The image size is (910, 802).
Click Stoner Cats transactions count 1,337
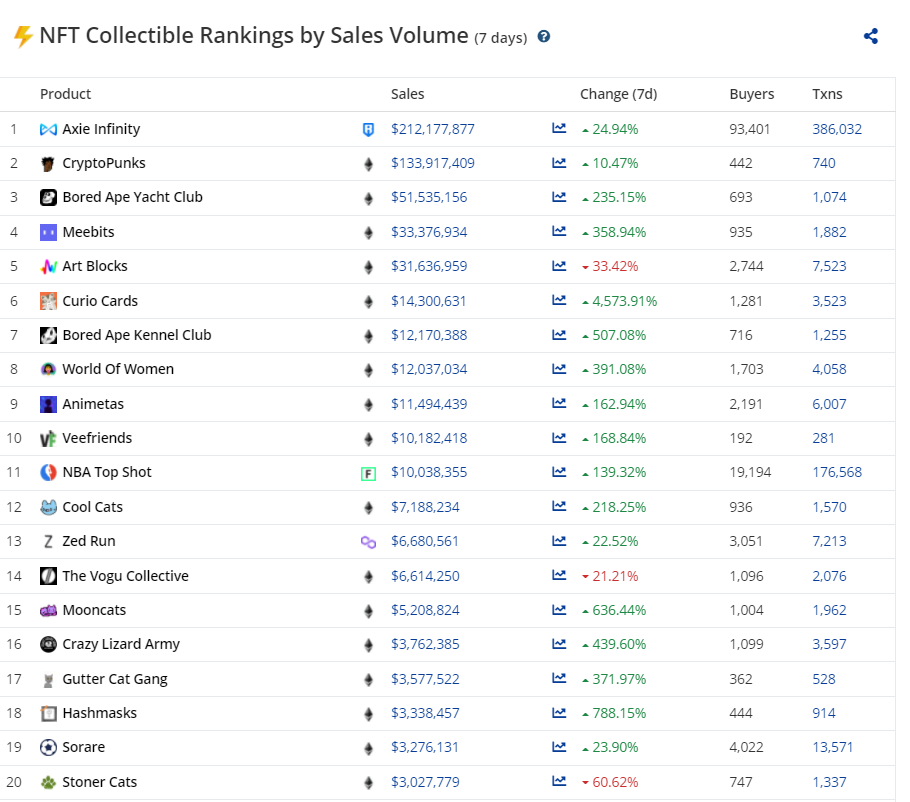tap(829, 782)
